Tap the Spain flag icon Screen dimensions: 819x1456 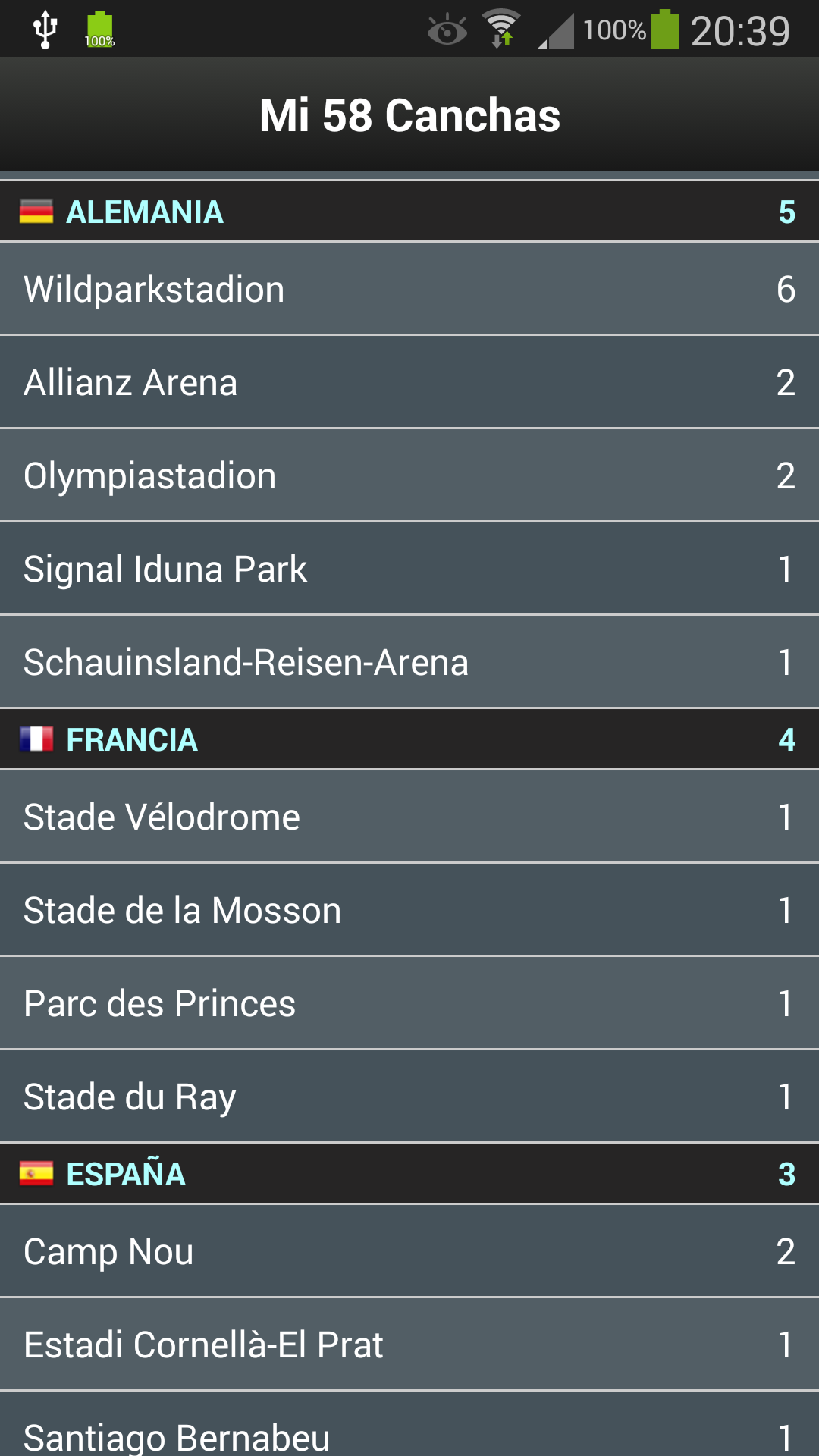click(x=36, y=1173)
